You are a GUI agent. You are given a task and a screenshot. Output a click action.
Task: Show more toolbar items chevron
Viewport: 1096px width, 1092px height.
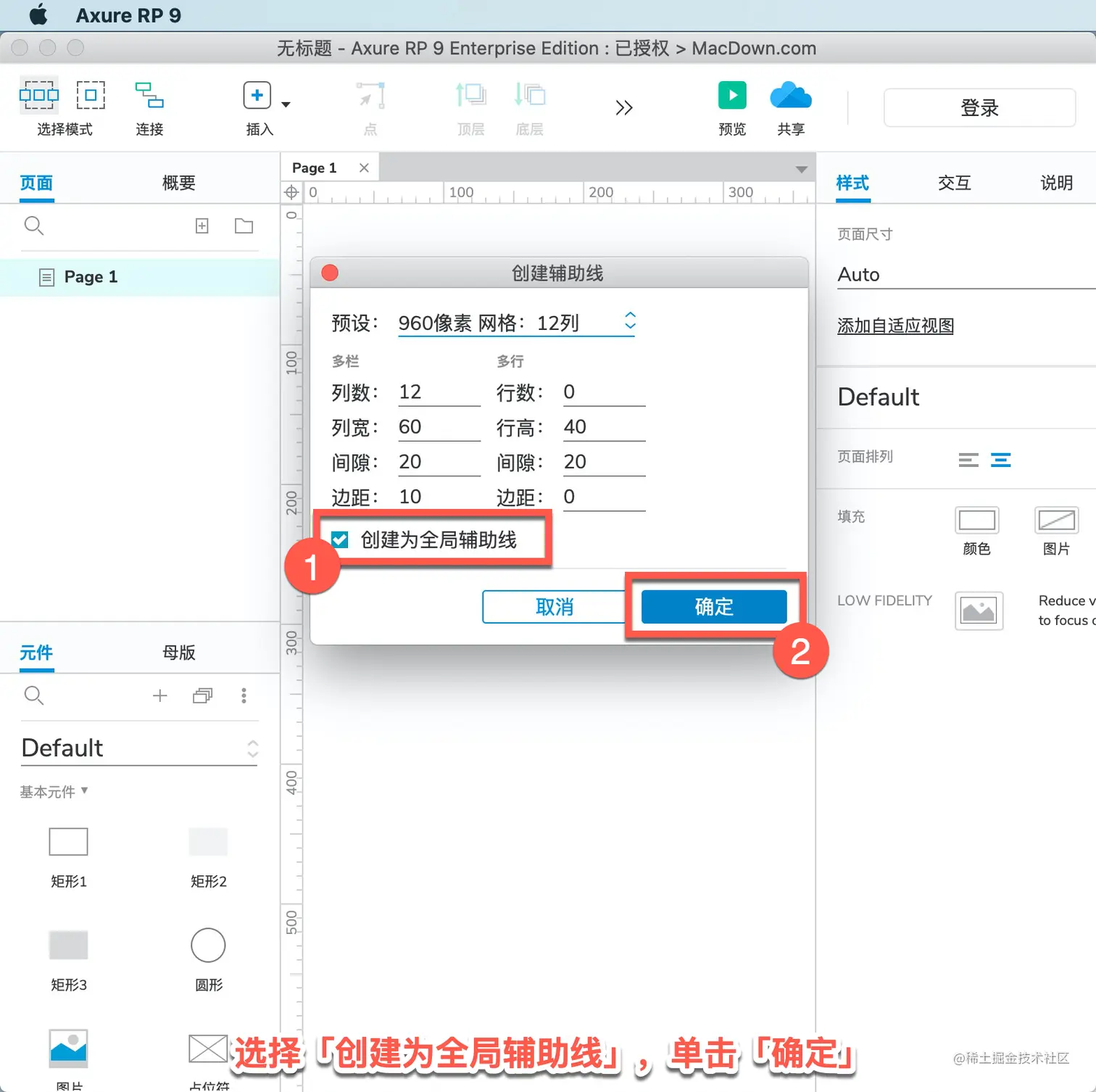[x=623, y=108]
